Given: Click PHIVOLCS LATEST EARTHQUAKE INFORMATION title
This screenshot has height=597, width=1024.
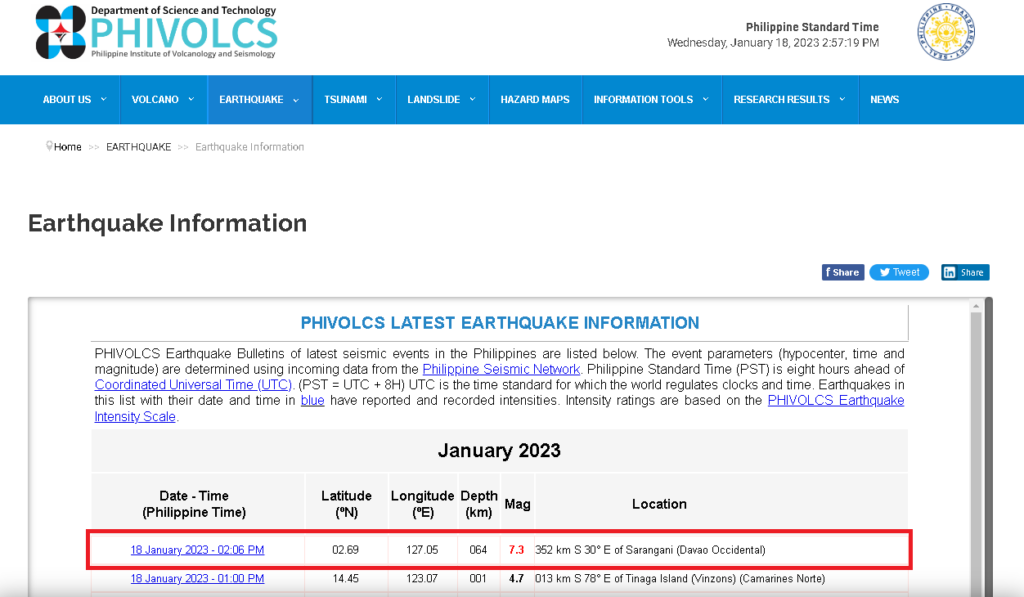Looking at the screenshot, I should click(500, 323).
